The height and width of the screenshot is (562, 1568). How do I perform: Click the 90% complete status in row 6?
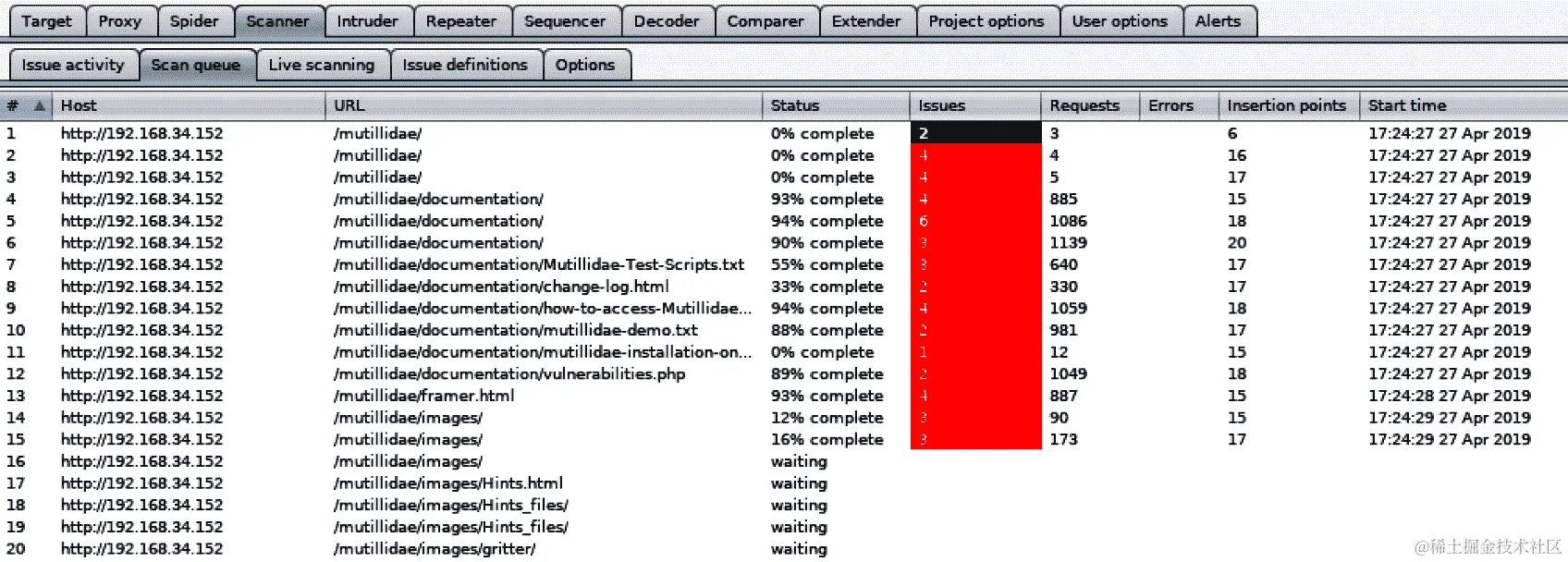[x=827, y=242]
